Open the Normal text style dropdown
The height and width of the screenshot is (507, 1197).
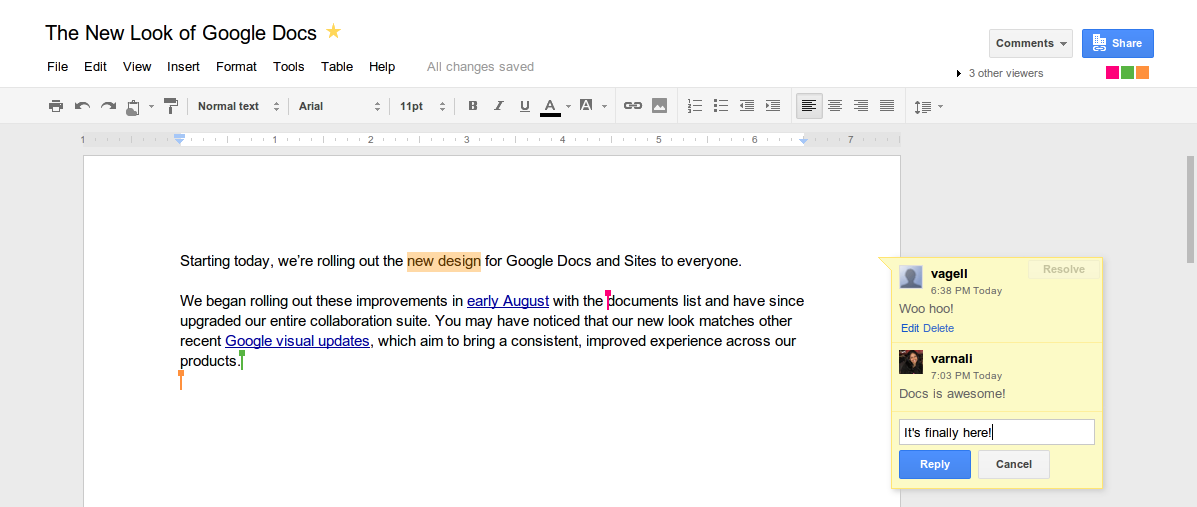236,106
